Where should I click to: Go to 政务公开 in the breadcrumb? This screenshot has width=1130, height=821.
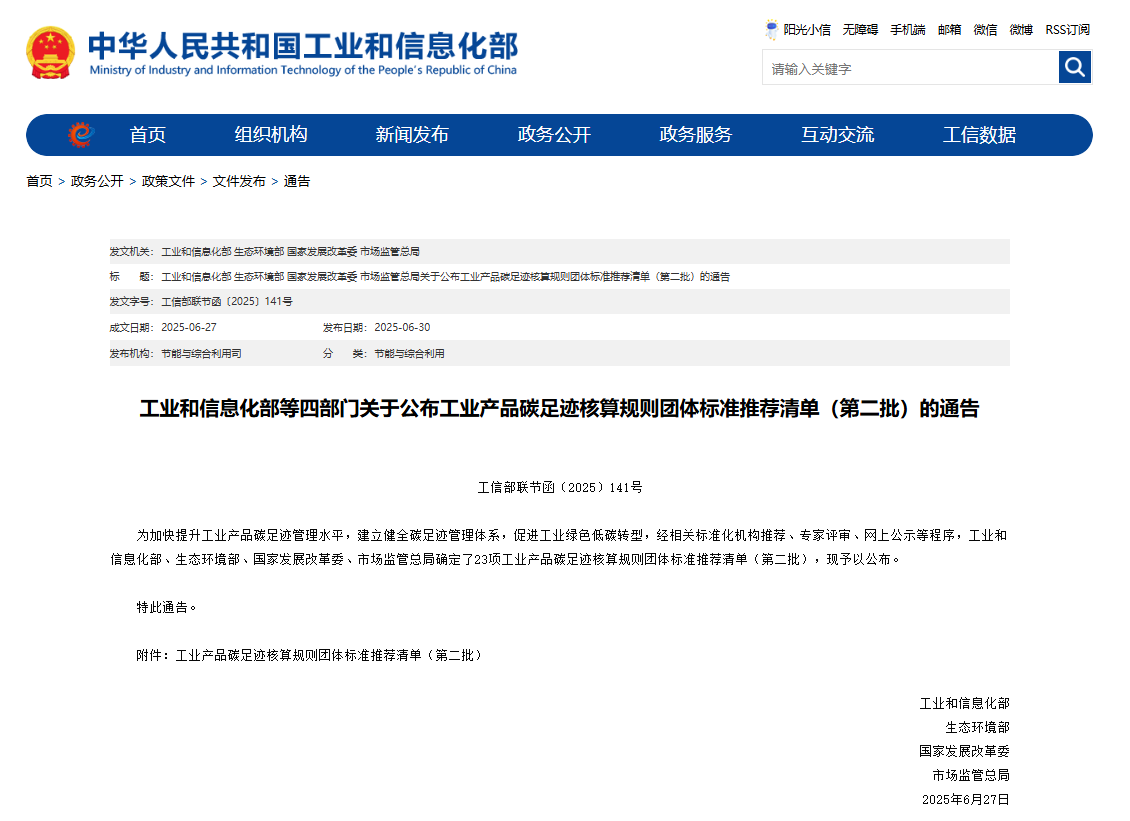pyautogui.click(x=97, y=181)
